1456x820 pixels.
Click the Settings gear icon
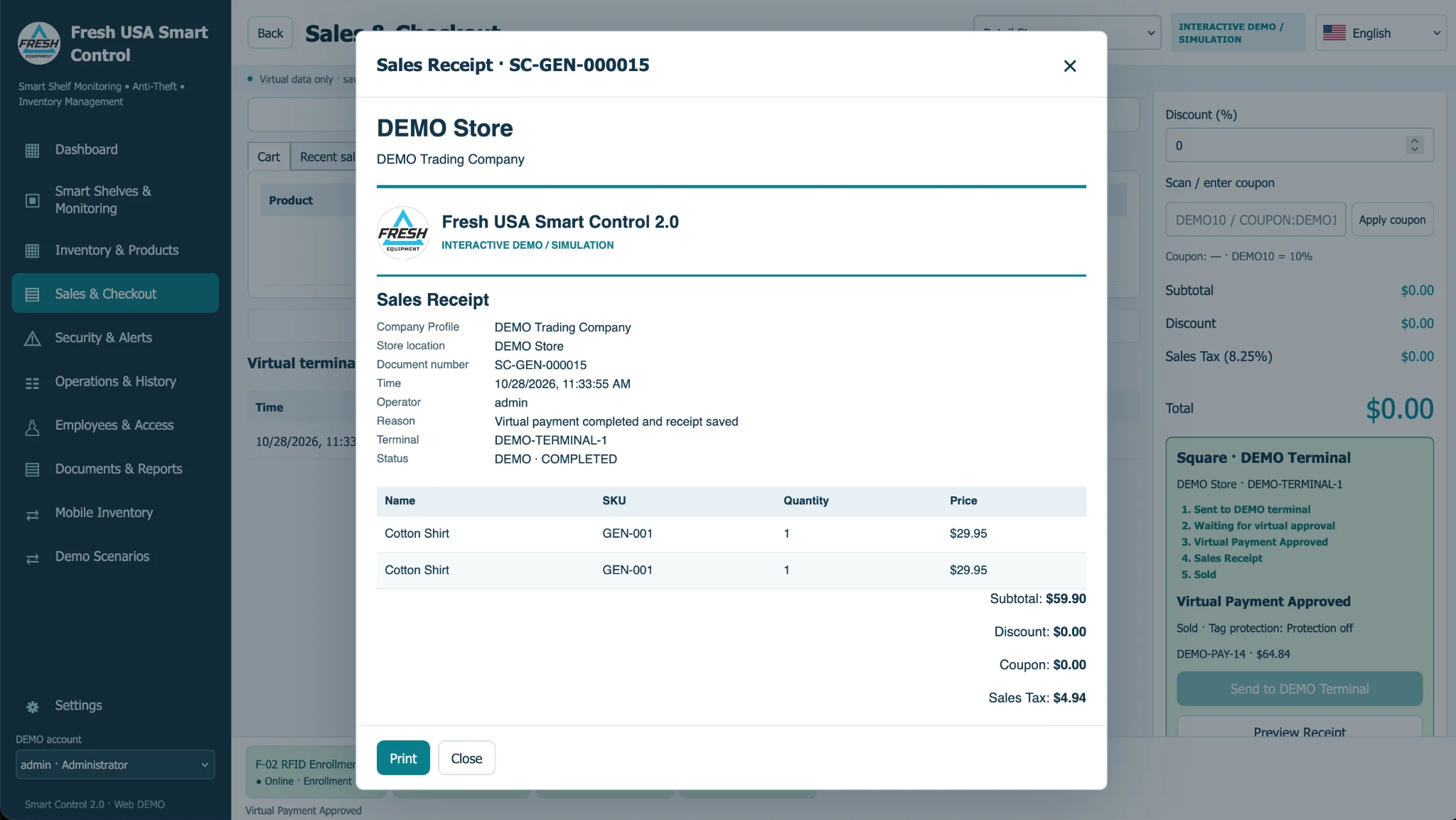click(x=32, y=707)
